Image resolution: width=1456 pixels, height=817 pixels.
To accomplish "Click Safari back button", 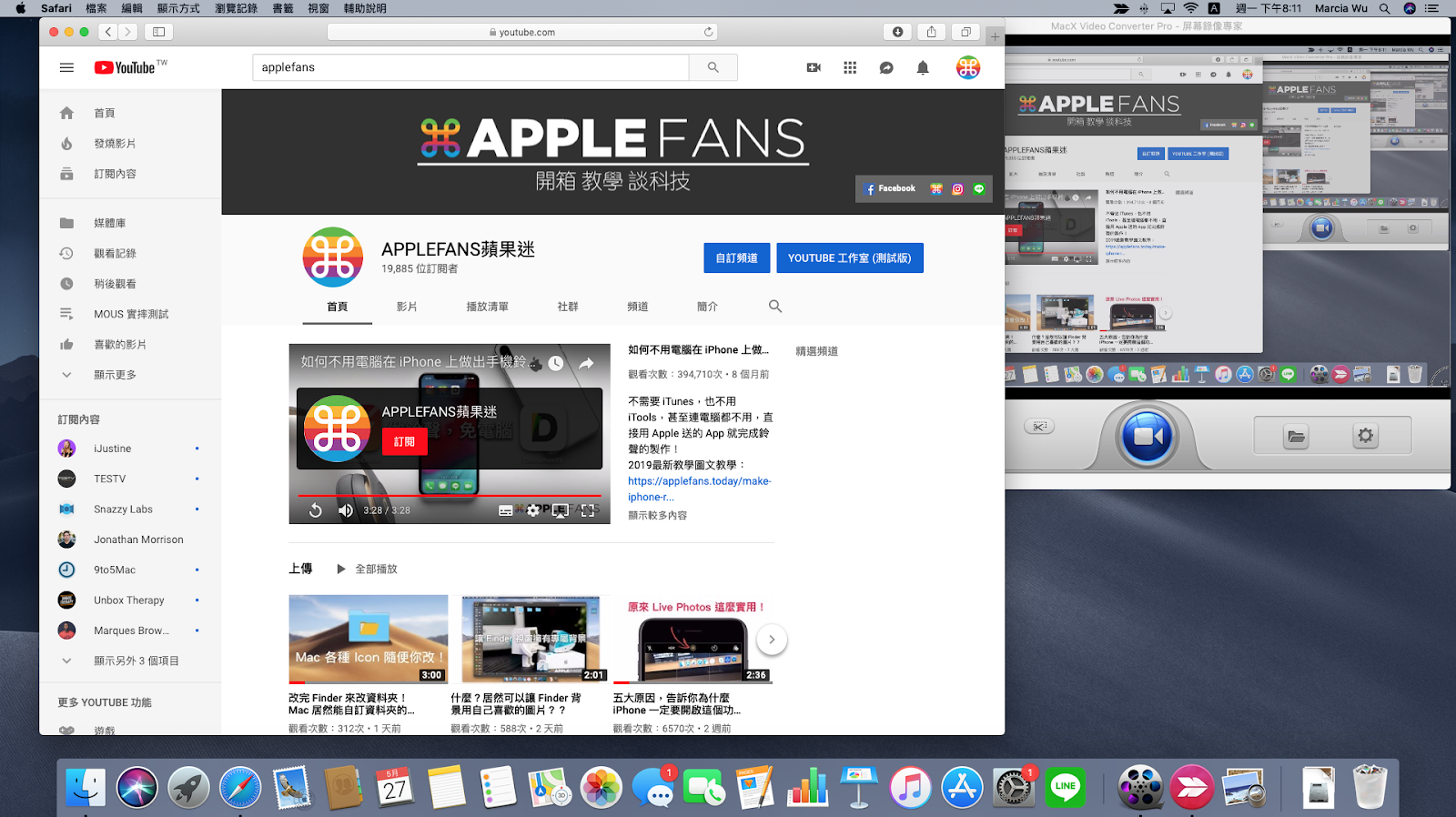I will point(108,32).
